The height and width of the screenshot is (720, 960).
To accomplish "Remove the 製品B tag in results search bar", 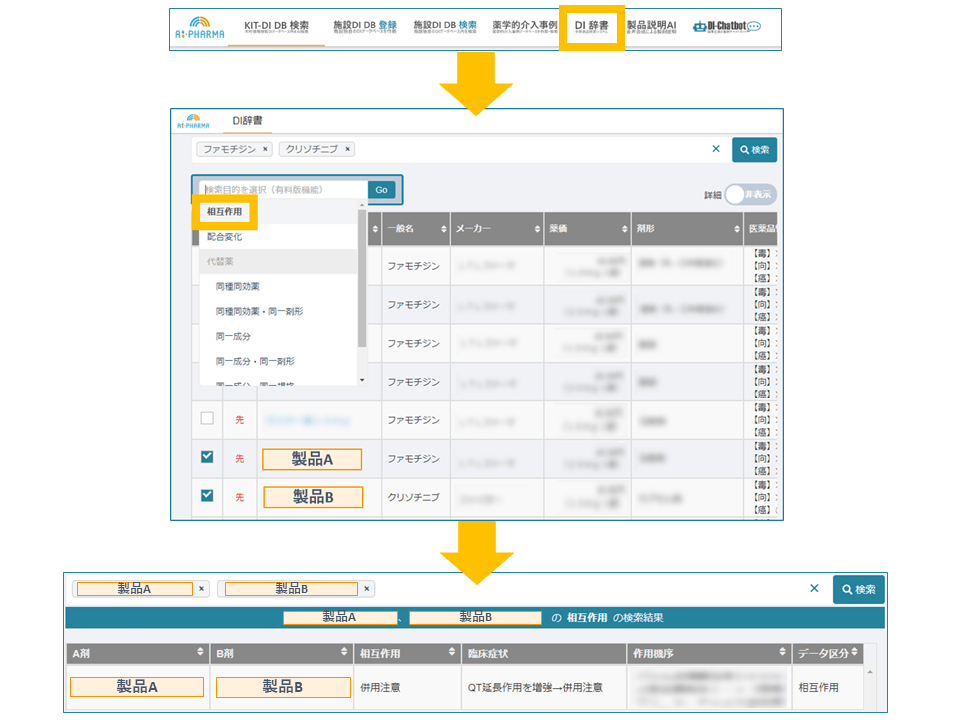I will pyautogui.click(x=368, y=589).
